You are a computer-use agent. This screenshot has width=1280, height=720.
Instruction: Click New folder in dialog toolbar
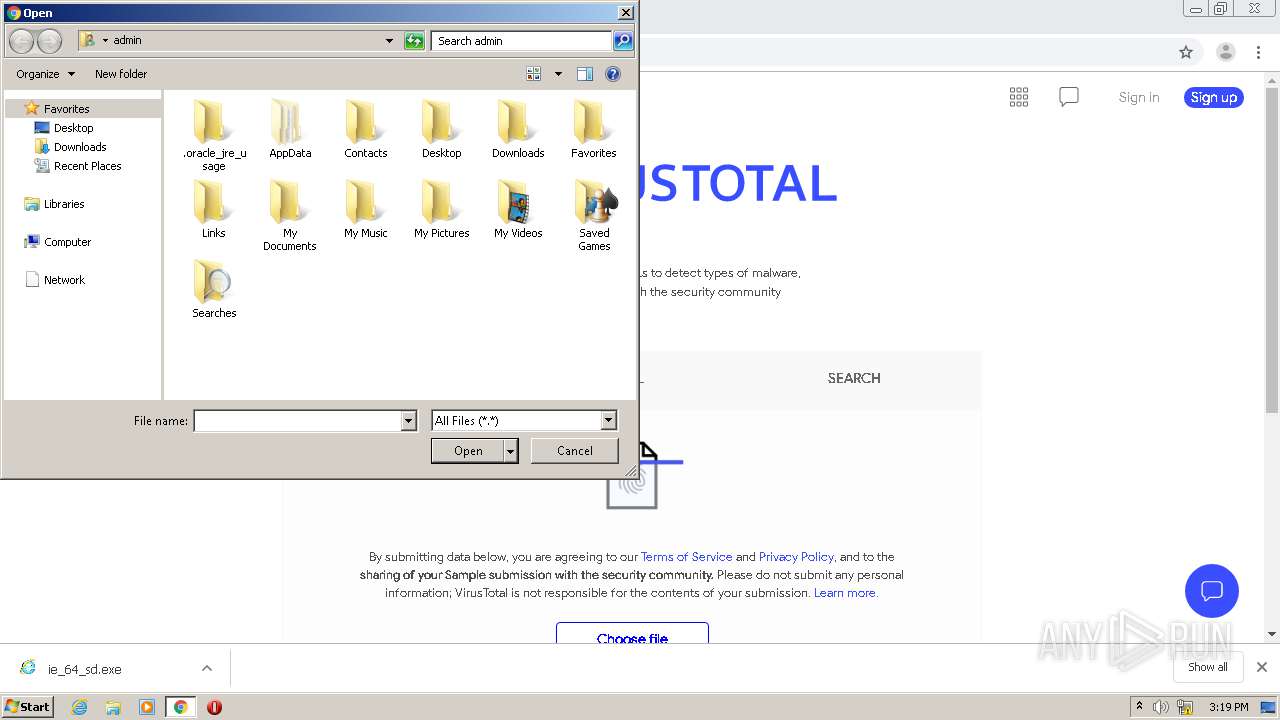point(121,74)
